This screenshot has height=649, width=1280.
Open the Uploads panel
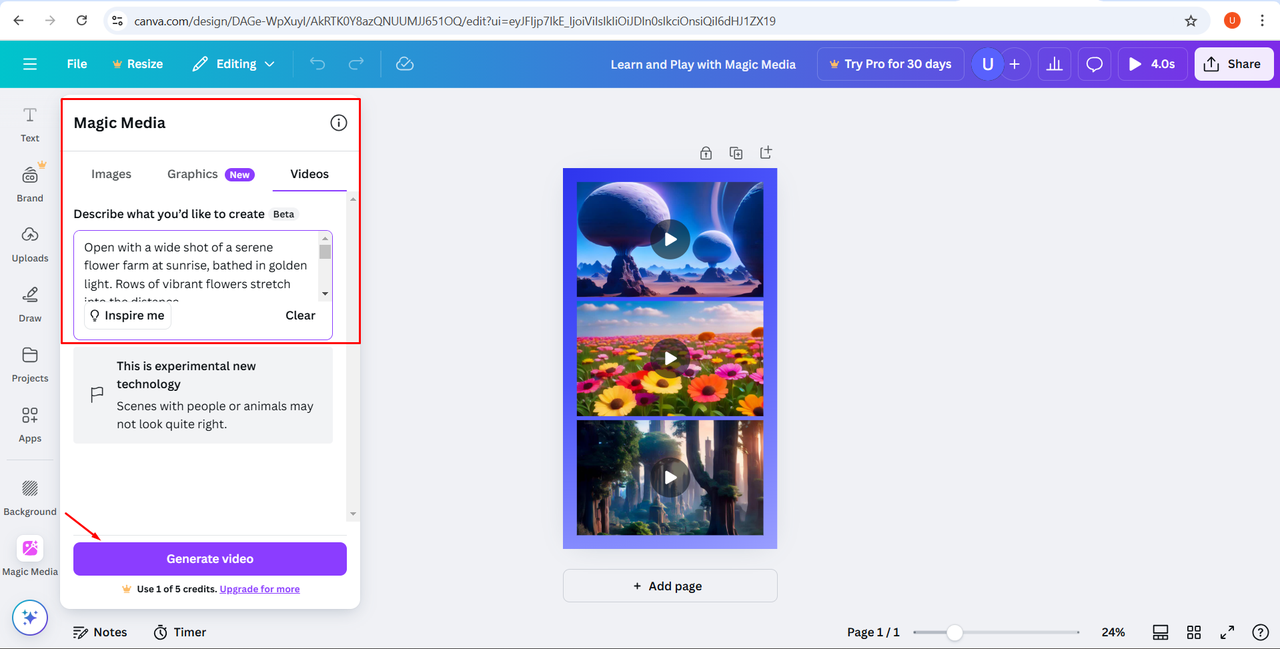pos(30,243)
